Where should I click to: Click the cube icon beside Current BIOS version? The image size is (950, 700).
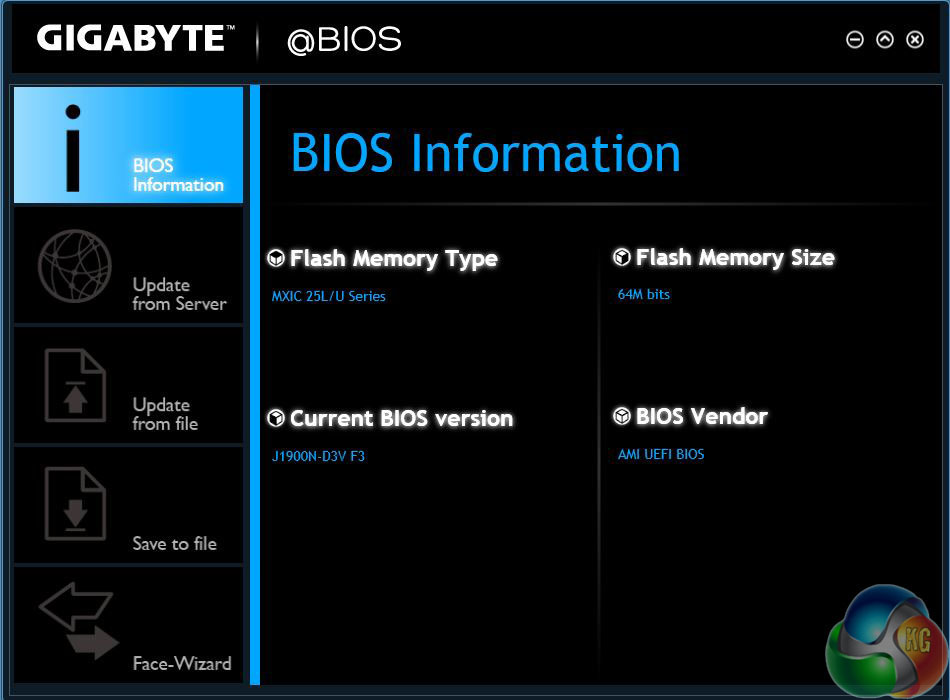pos(276,418)
